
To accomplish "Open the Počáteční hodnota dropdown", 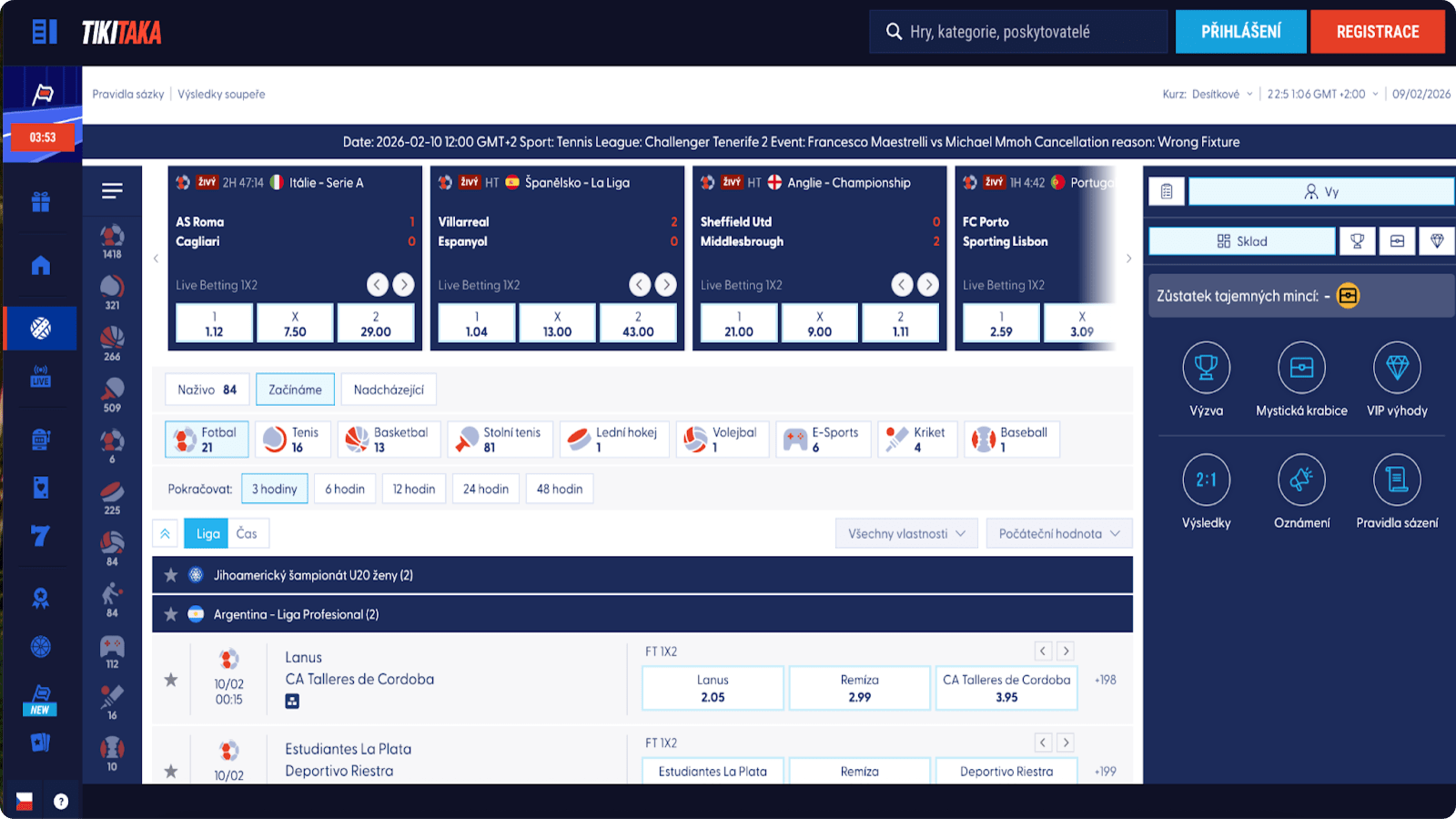I will tap(1059, 533).
